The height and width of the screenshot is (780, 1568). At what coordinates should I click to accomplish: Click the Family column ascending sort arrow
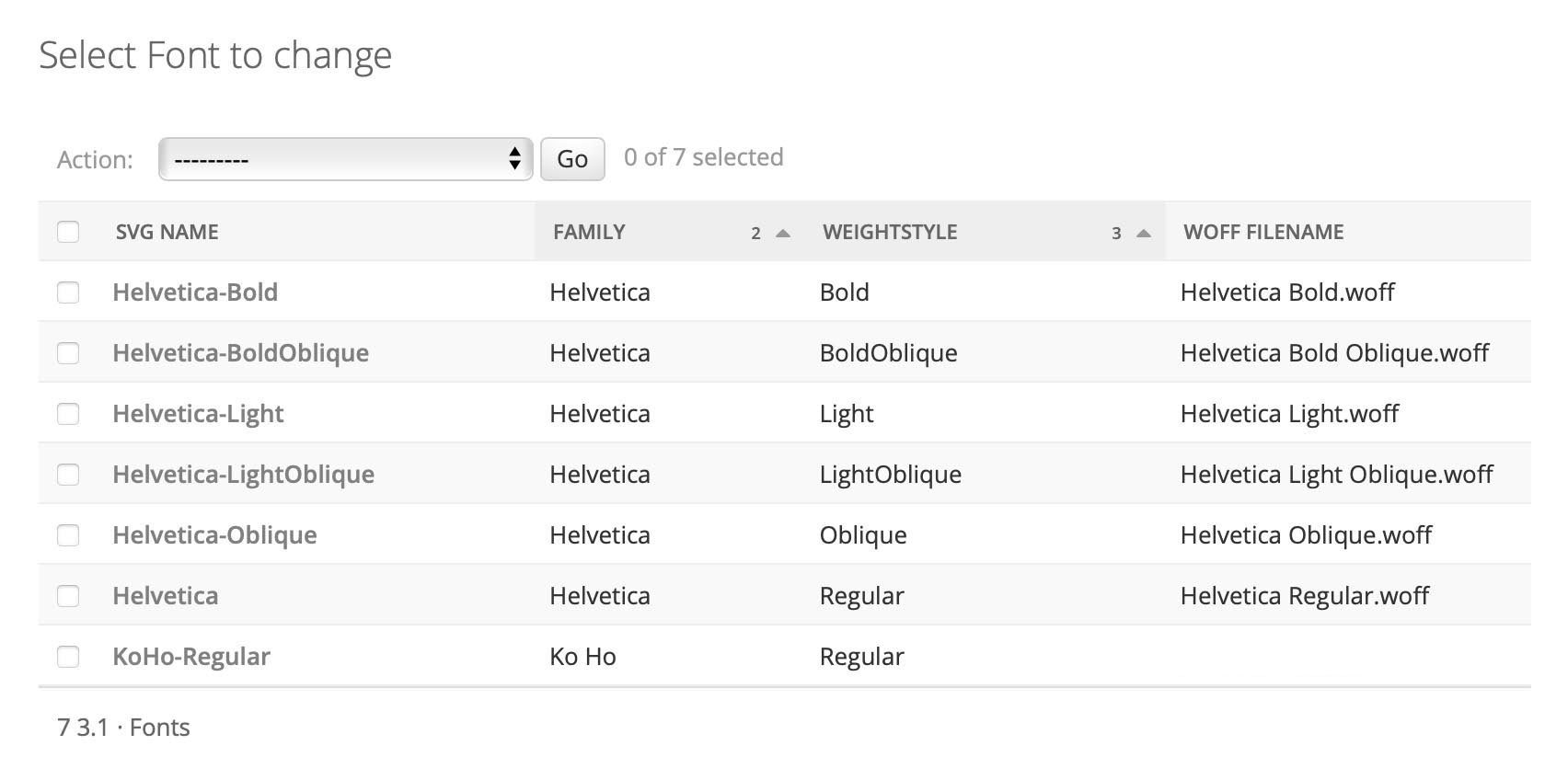[x=783, y=234]
